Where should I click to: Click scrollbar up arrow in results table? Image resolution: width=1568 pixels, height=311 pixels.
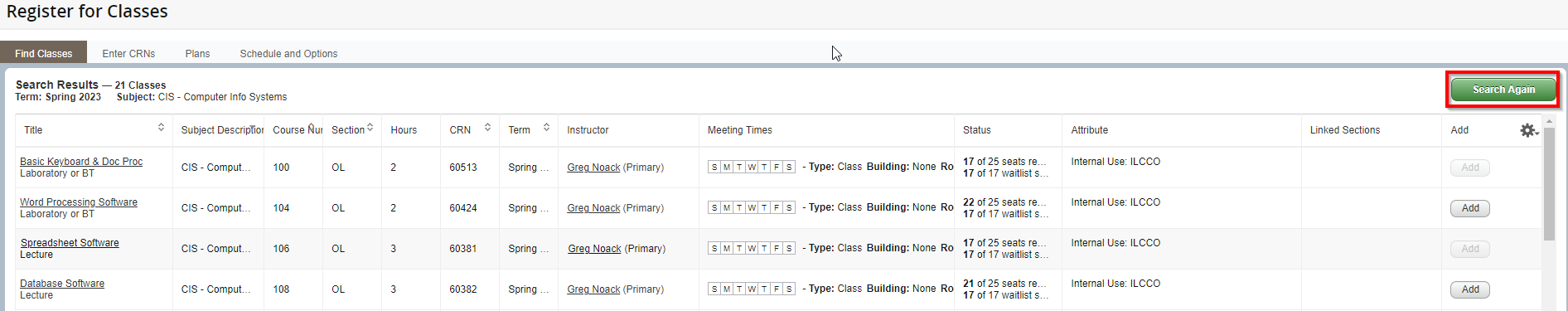(1549, 121)
